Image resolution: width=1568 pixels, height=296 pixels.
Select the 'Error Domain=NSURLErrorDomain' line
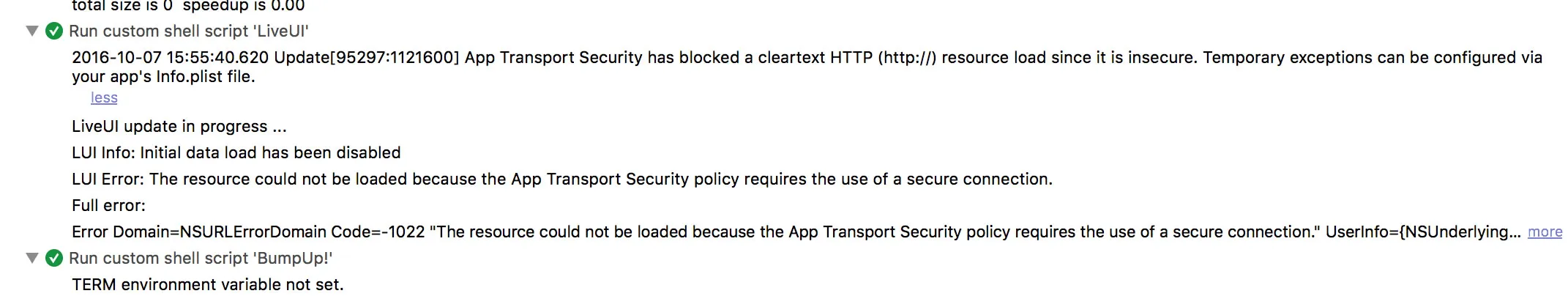tap(796, 232)
